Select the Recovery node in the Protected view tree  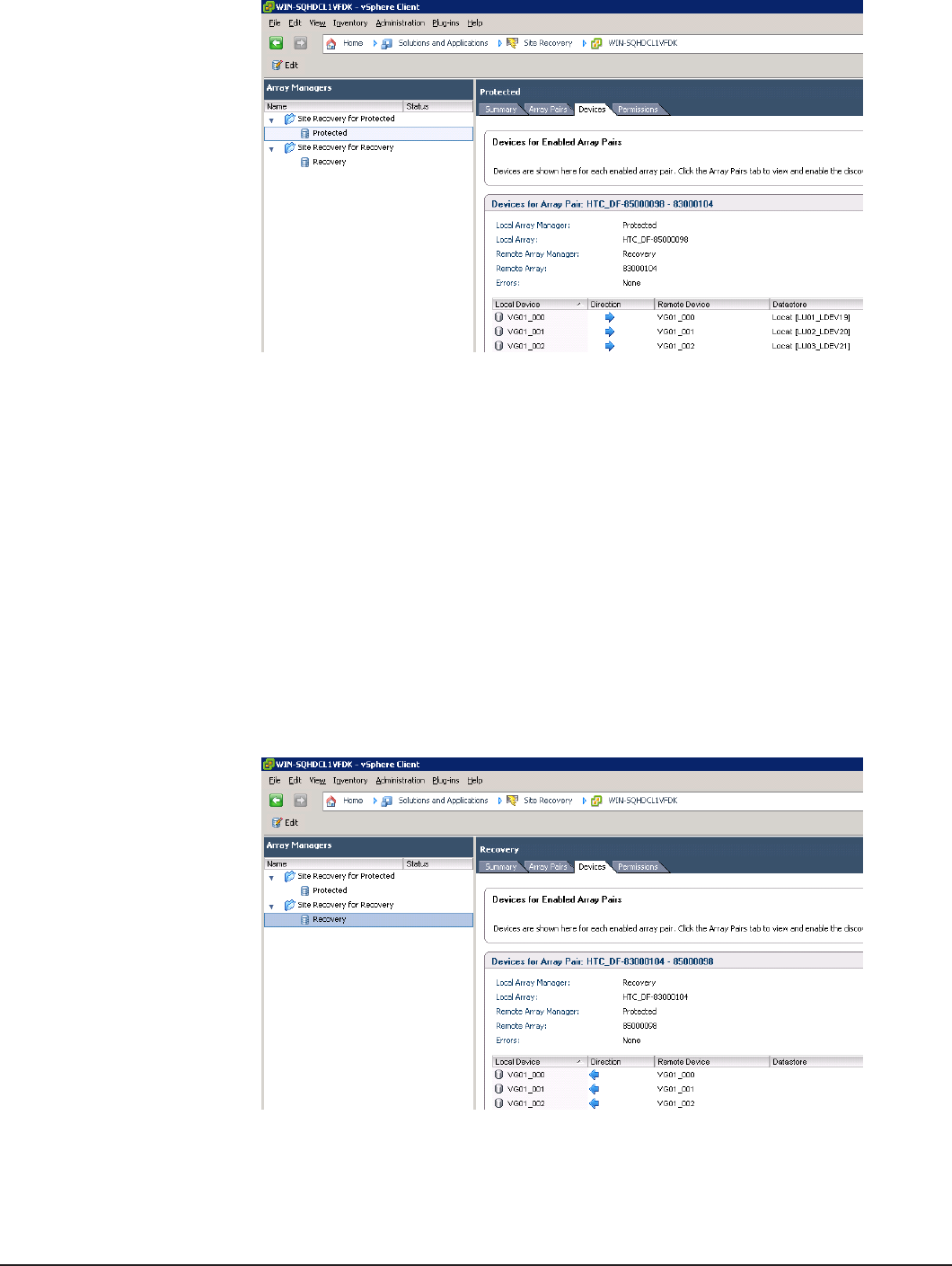[330, 162]
